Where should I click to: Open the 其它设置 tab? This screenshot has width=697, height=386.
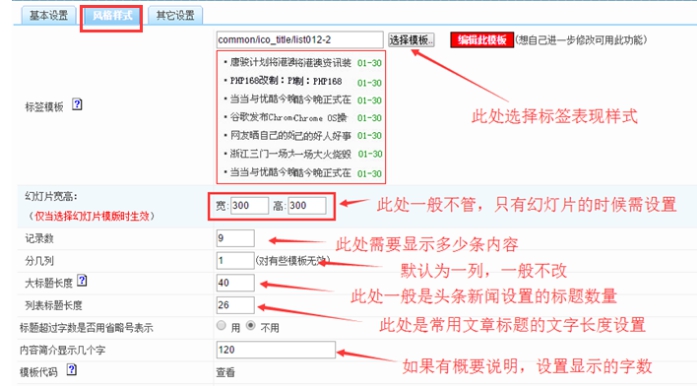(175, 16)
